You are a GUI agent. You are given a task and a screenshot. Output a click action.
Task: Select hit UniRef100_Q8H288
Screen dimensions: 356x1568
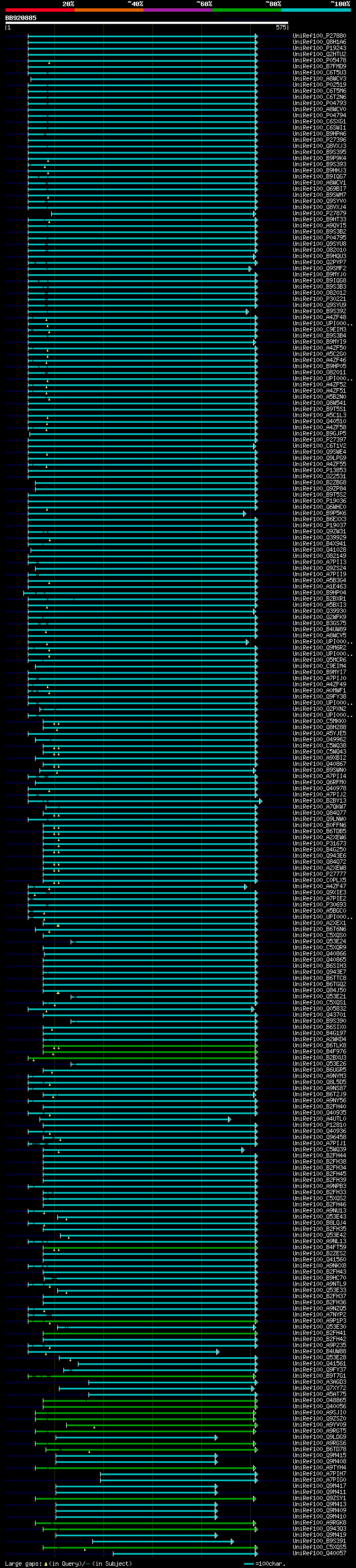[x=319, y=728]
